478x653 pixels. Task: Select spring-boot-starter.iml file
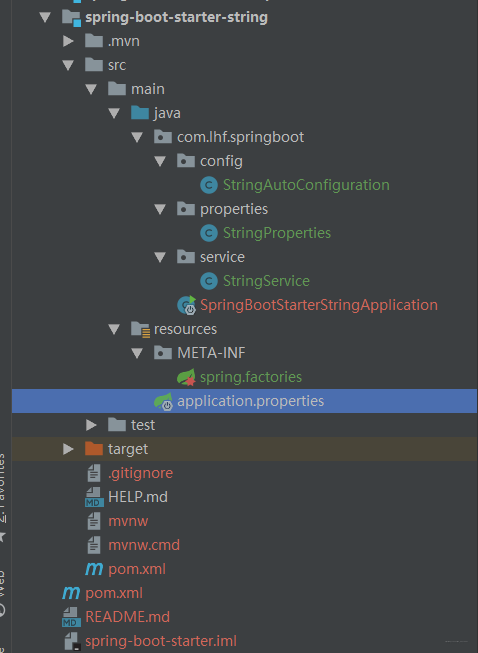tap(161, 641)
